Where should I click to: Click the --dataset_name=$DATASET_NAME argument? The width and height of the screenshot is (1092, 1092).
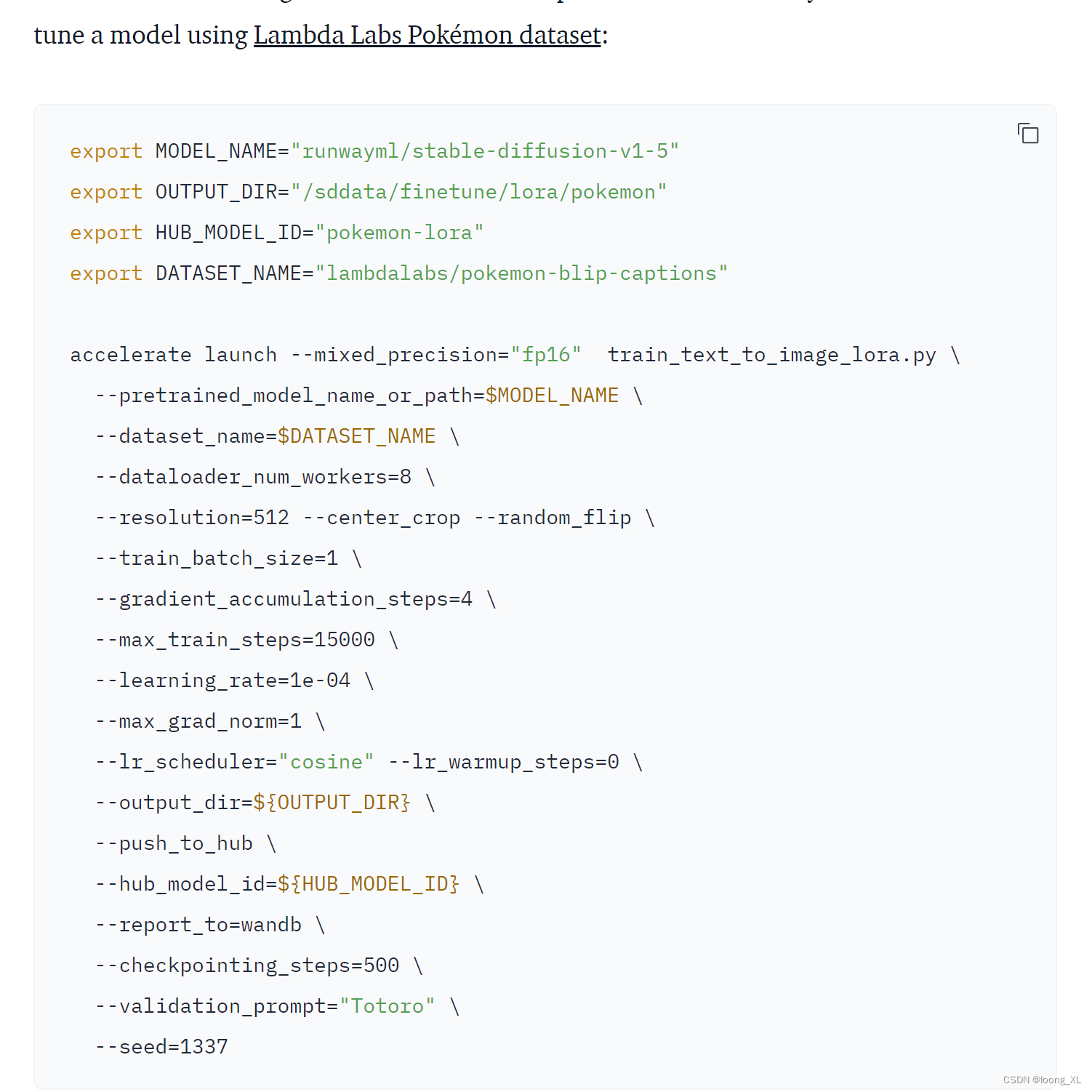point(265,436)
